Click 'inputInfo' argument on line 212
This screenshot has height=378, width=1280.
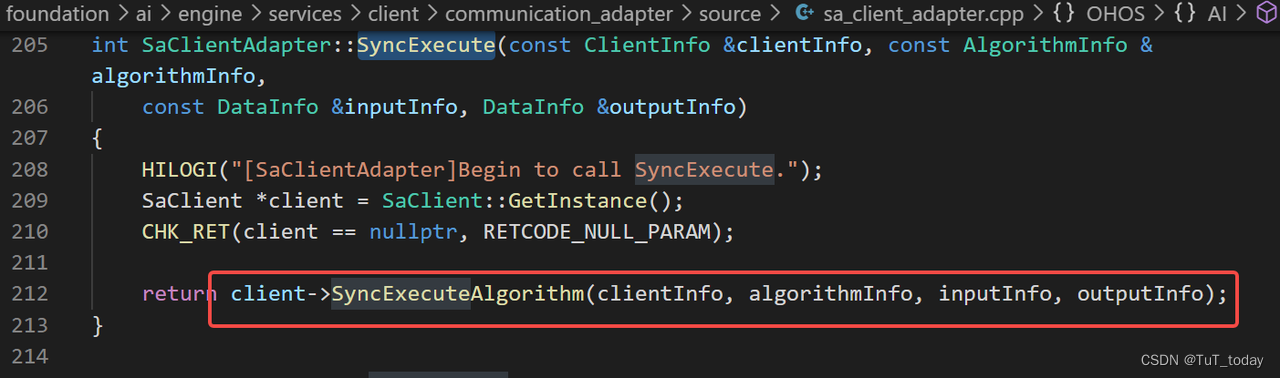(995, 294)
